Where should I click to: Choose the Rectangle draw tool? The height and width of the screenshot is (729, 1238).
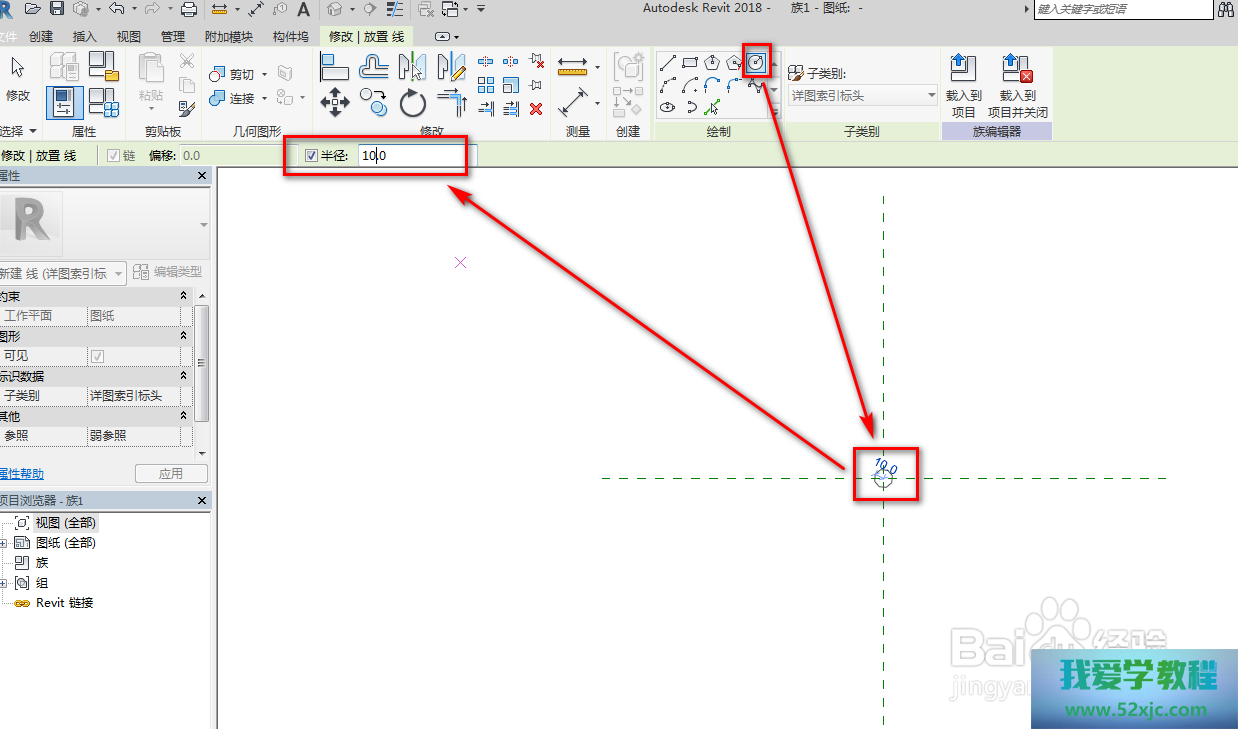point(689,63)
